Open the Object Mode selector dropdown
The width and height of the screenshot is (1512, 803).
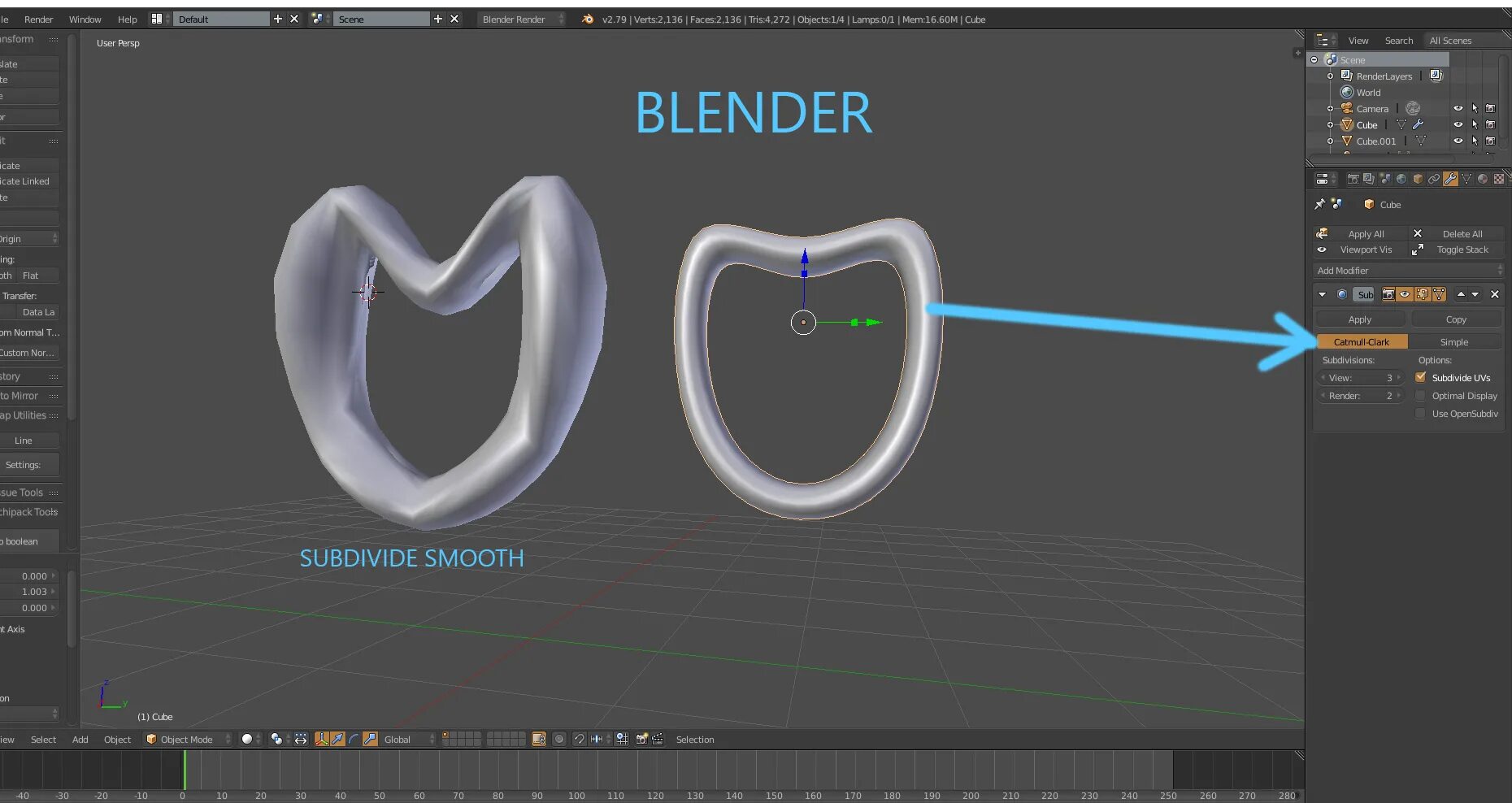pos(188,739)
